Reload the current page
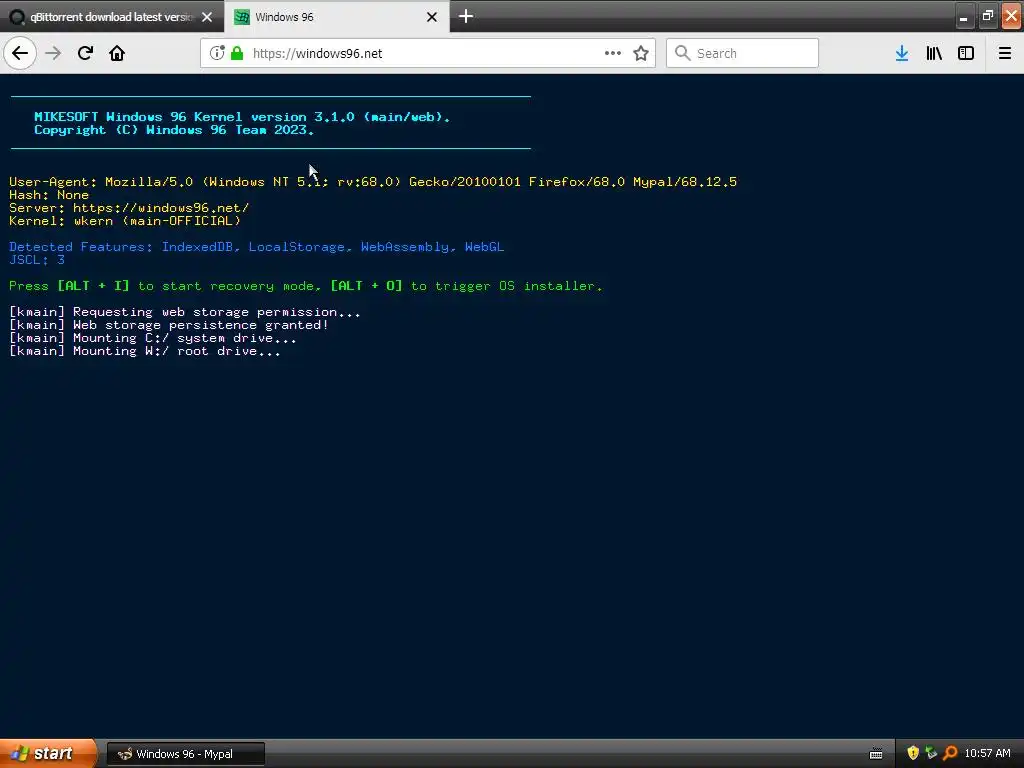The width and height of the screenshot is (1024, 768). tap(85, 53)
